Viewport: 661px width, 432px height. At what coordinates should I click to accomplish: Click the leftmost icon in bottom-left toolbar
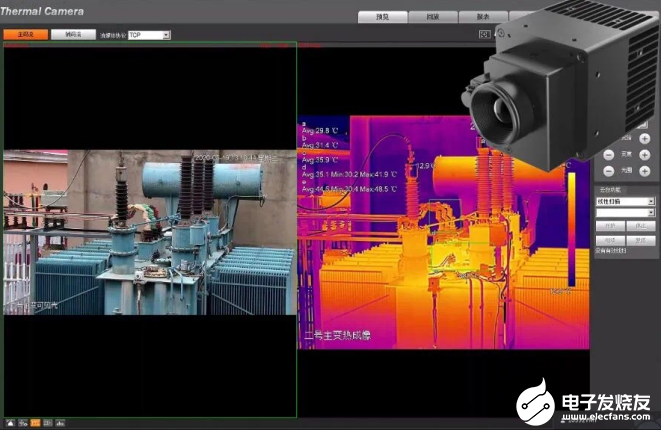10,423
